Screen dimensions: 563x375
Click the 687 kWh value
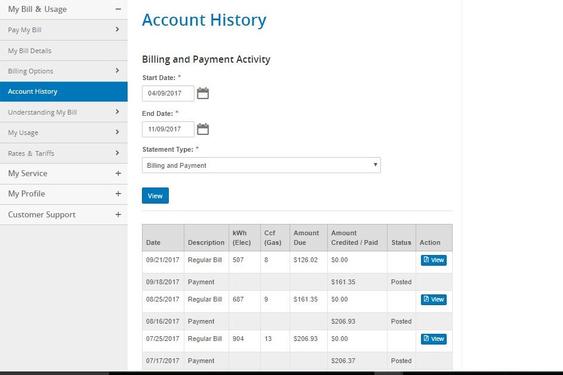(238, 300)
